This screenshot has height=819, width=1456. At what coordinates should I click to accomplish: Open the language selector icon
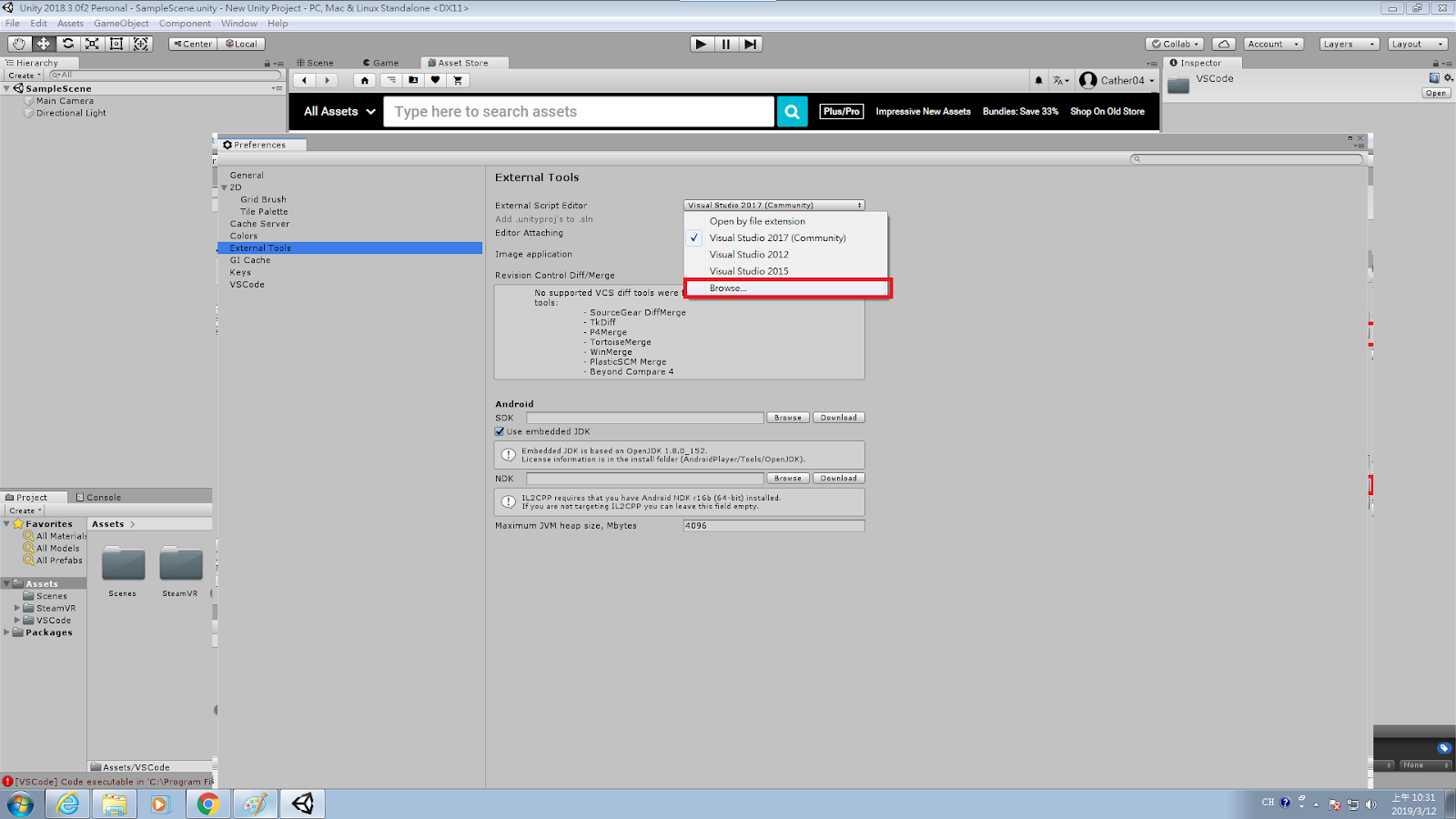[x=1061, y=80]
